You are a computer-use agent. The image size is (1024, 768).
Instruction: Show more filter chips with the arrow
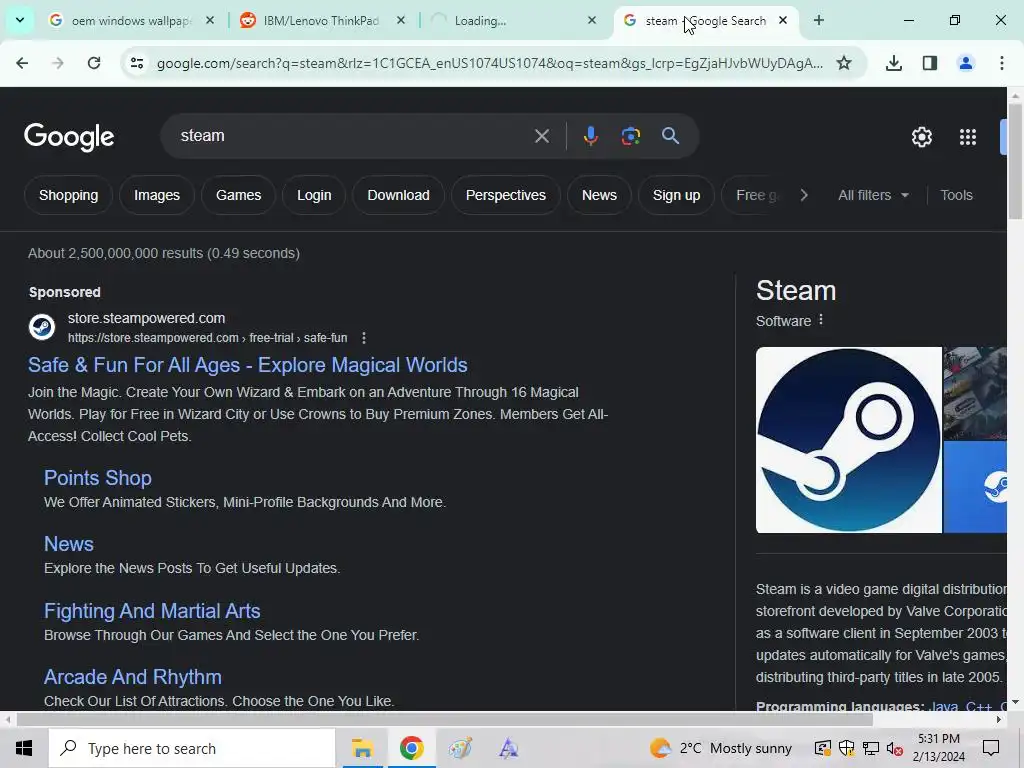click(804, 195)
